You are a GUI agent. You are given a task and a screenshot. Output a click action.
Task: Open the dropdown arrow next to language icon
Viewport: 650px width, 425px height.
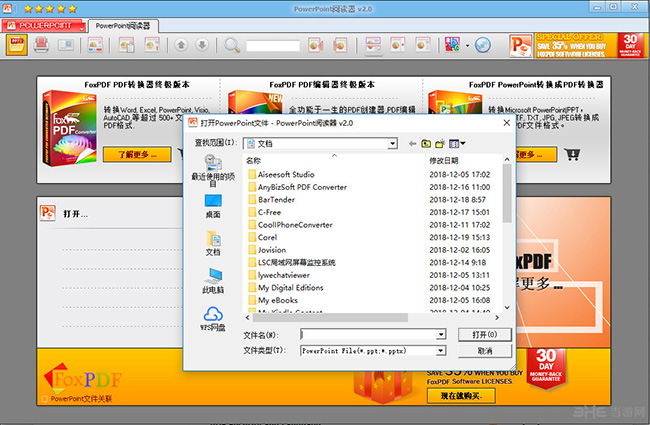[x=467, y=46]
